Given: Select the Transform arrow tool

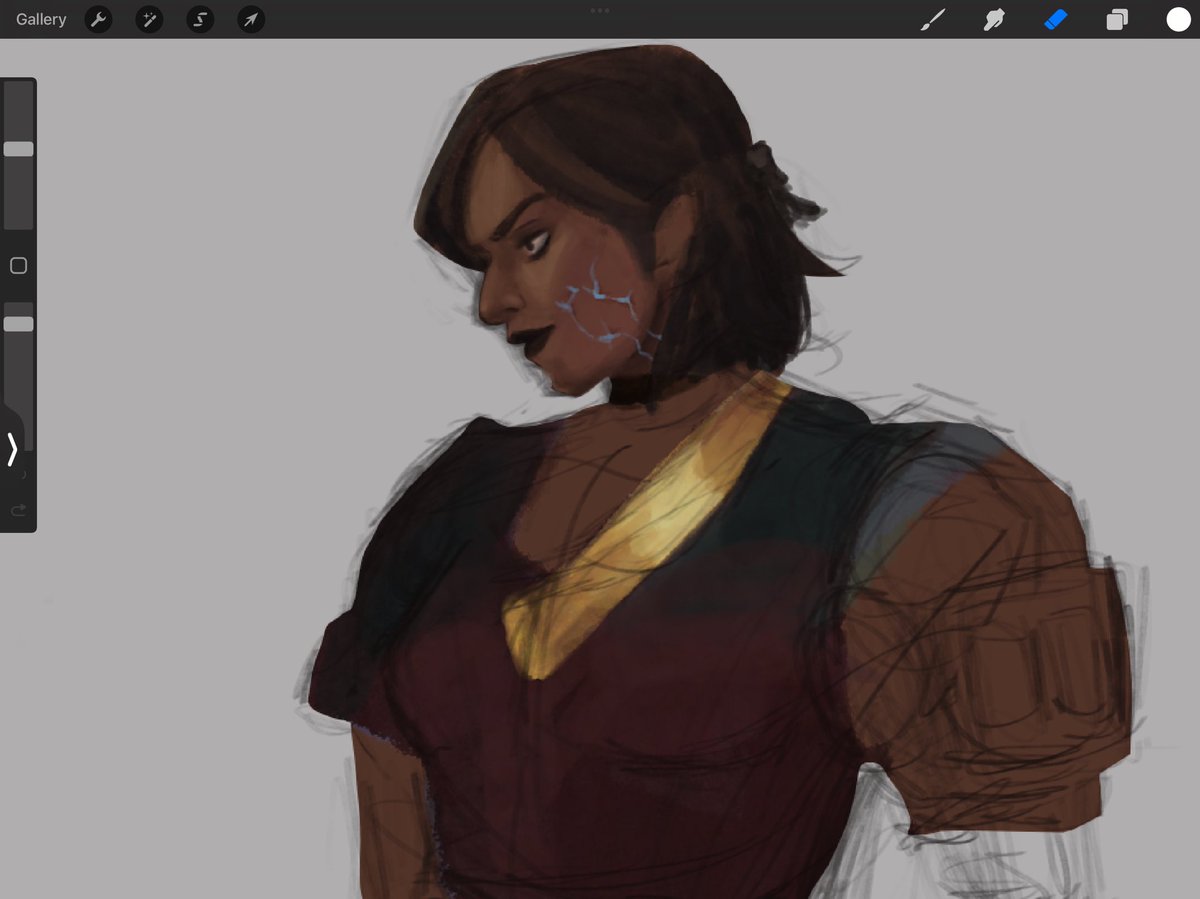Looking at the screenshot, I should (x=250, y=19).
